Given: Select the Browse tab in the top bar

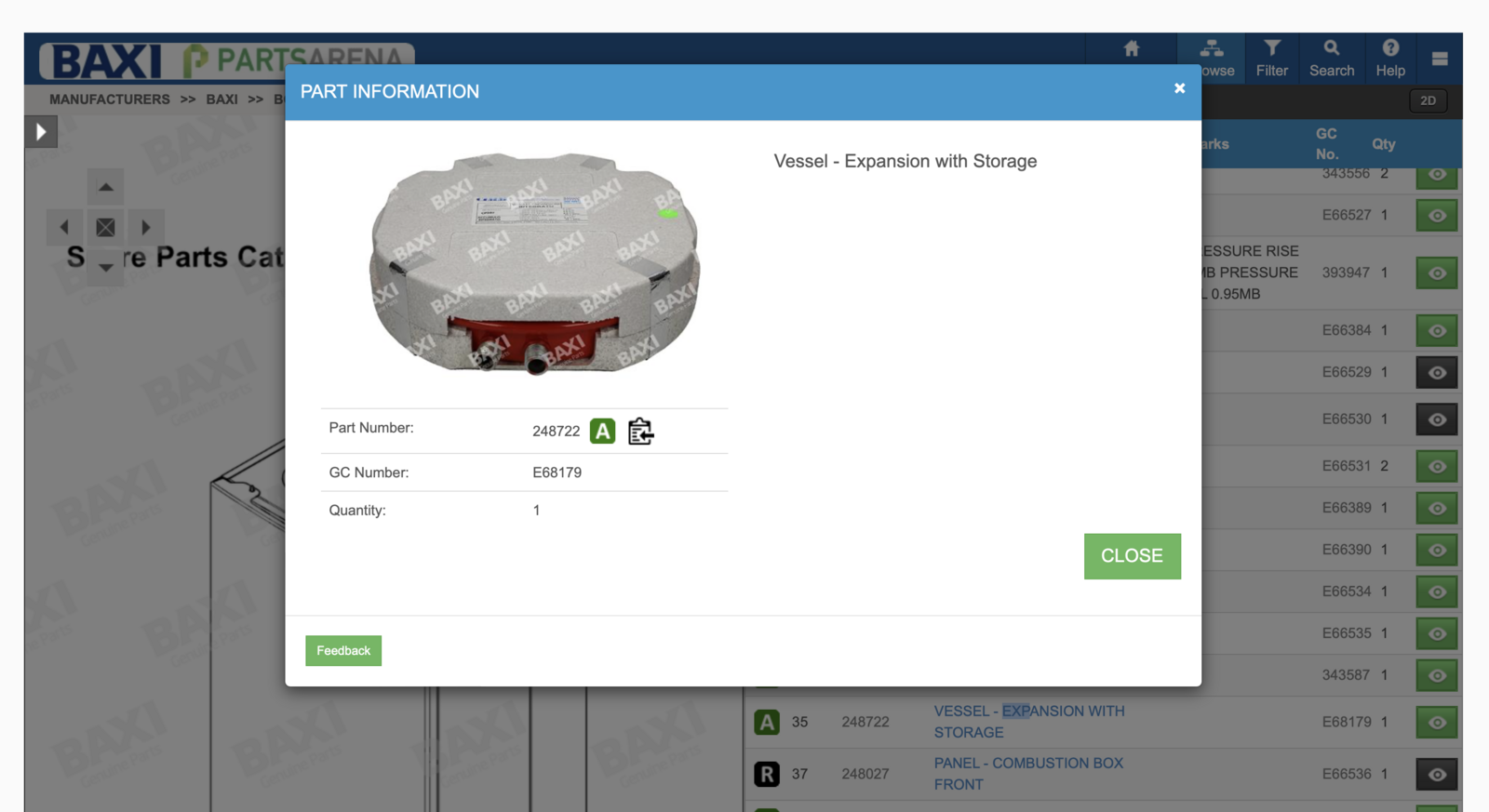Looking at the screenshot, I should [1213, 59].
